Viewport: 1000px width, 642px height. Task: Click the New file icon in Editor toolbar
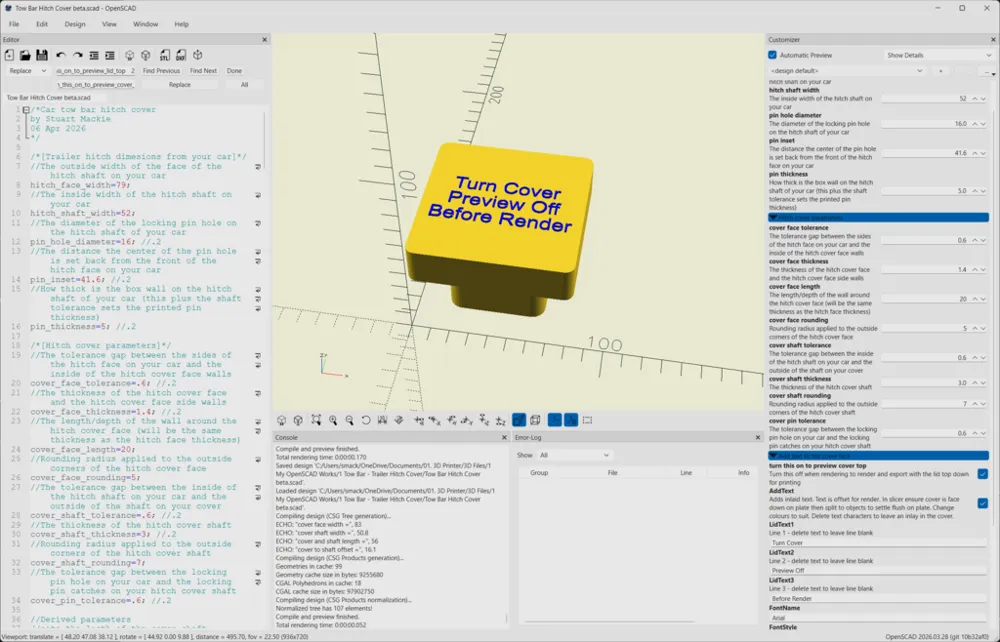coord(10,55)
